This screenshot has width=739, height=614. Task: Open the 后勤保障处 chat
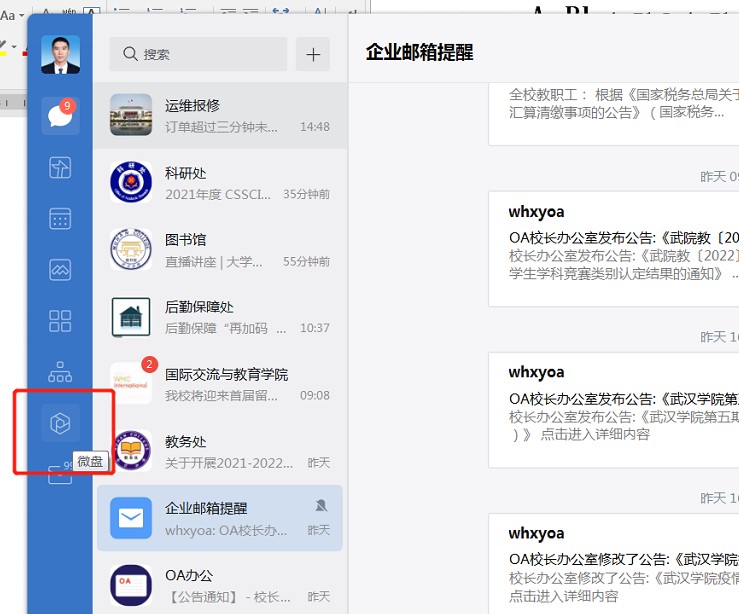pyautogui.click(x=220, y=317)
